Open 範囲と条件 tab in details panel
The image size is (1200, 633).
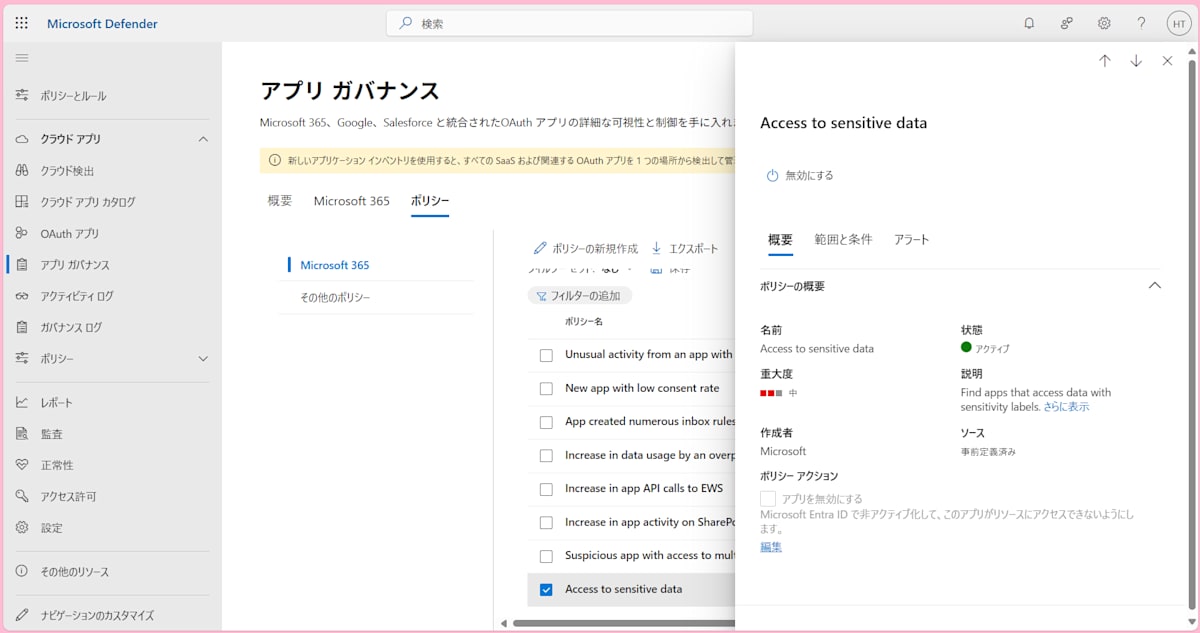pos(843,240)
